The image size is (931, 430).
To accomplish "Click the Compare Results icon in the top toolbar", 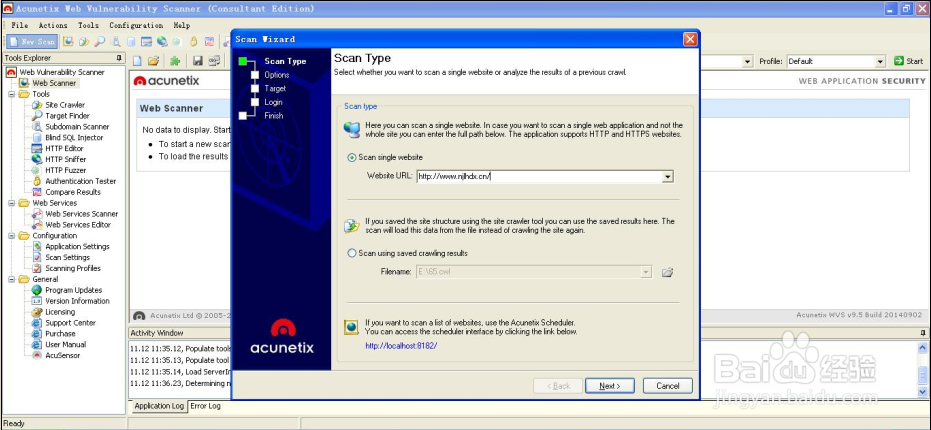I will pyautogui.click(x=209, y=42).
